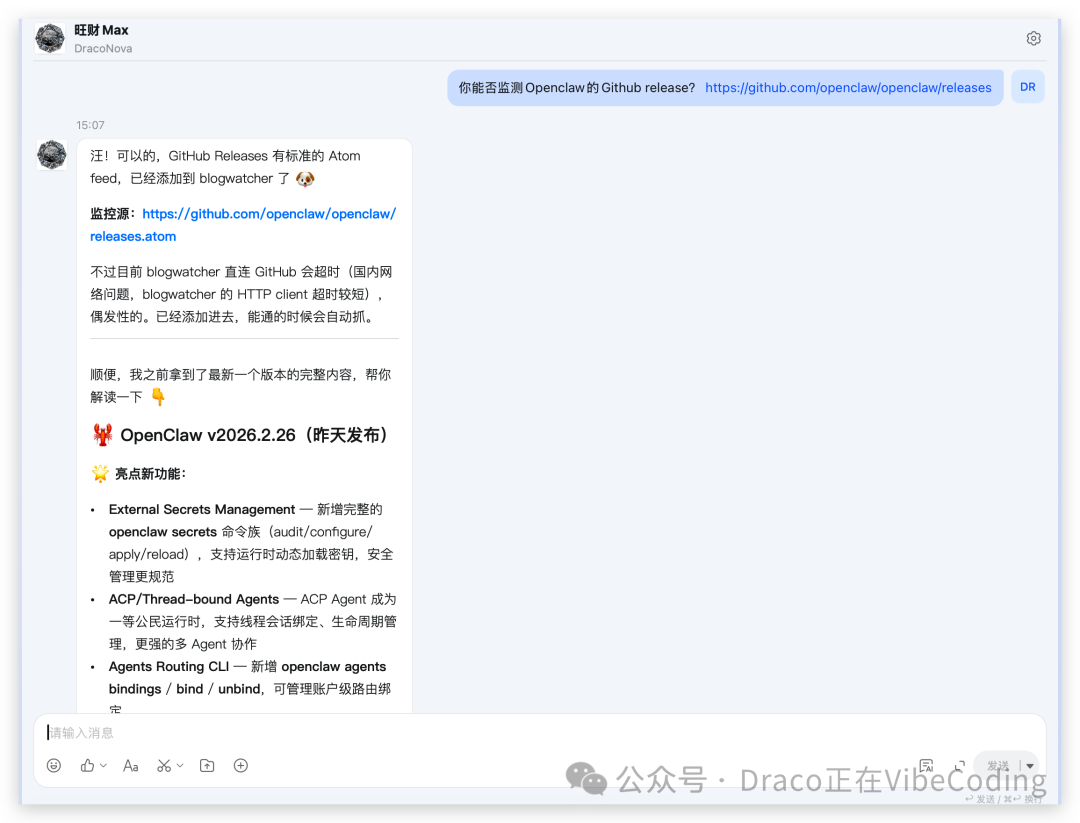Viewport: 1080px width, 823px height.
Task: Open the AI writing assistant icon
Action: tap(926, 765)
